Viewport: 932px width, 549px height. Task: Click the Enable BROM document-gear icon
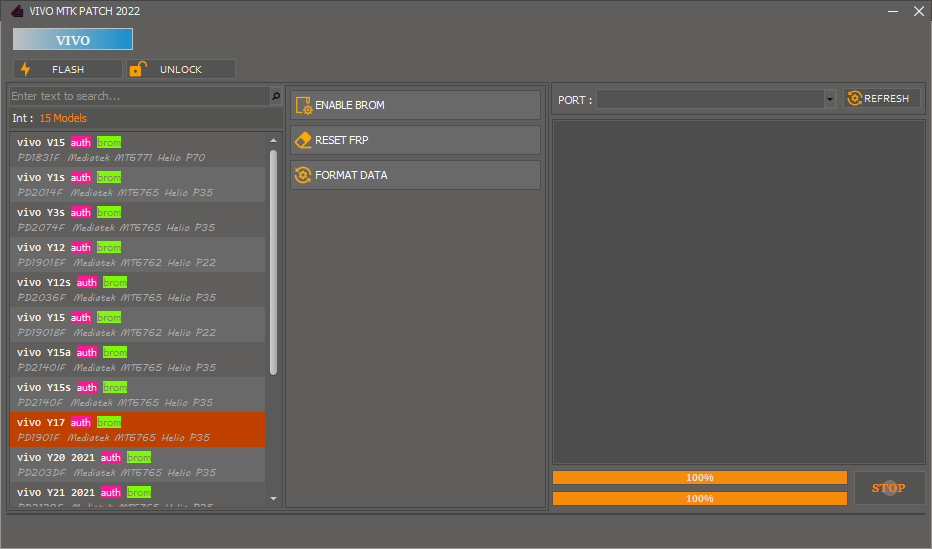303,105
